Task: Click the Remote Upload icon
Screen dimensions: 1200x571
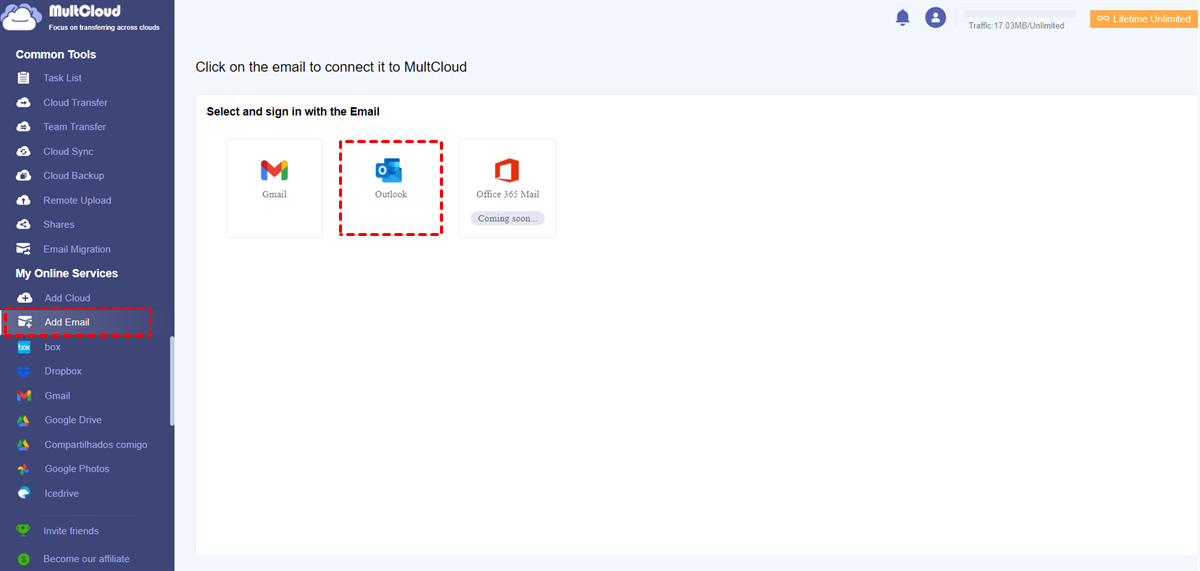Action: [23, 201]
